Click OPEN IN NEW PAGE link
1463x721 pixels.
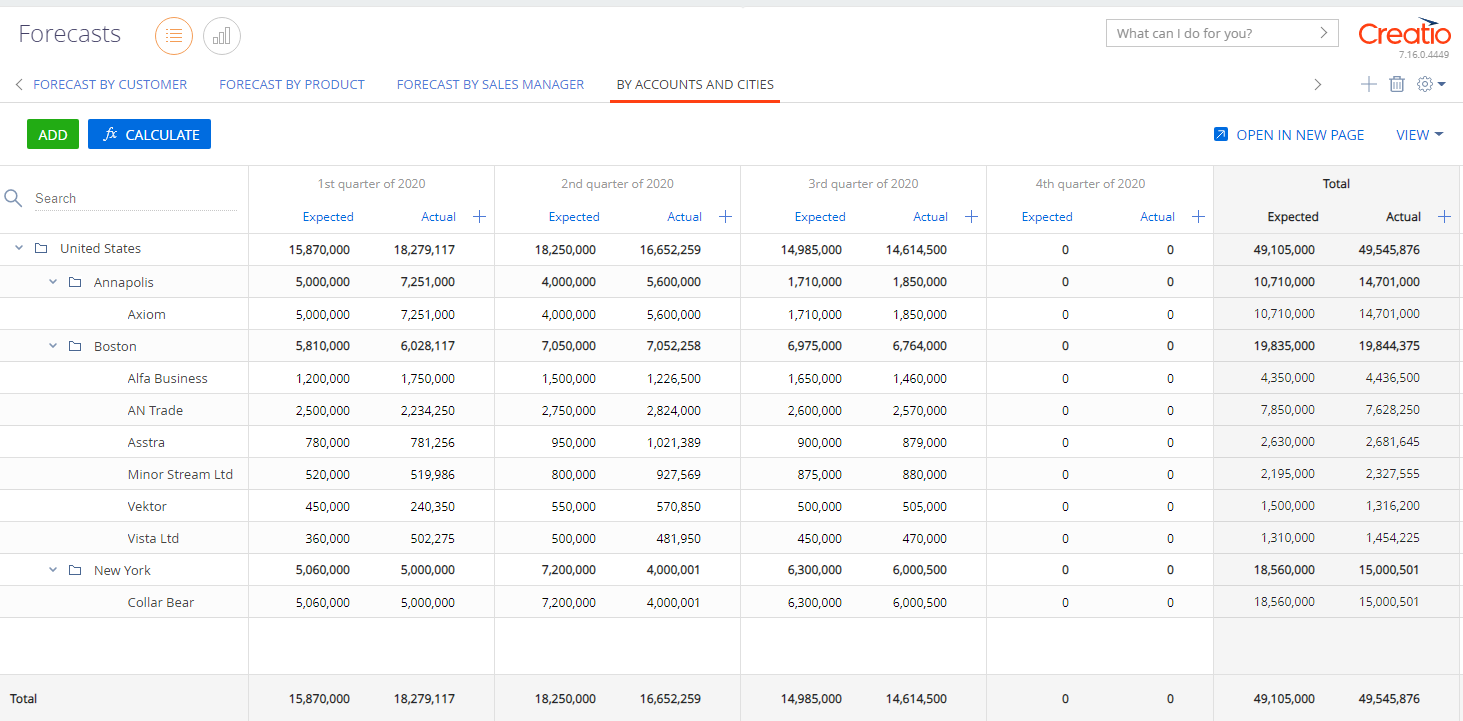pos(1300,135)
